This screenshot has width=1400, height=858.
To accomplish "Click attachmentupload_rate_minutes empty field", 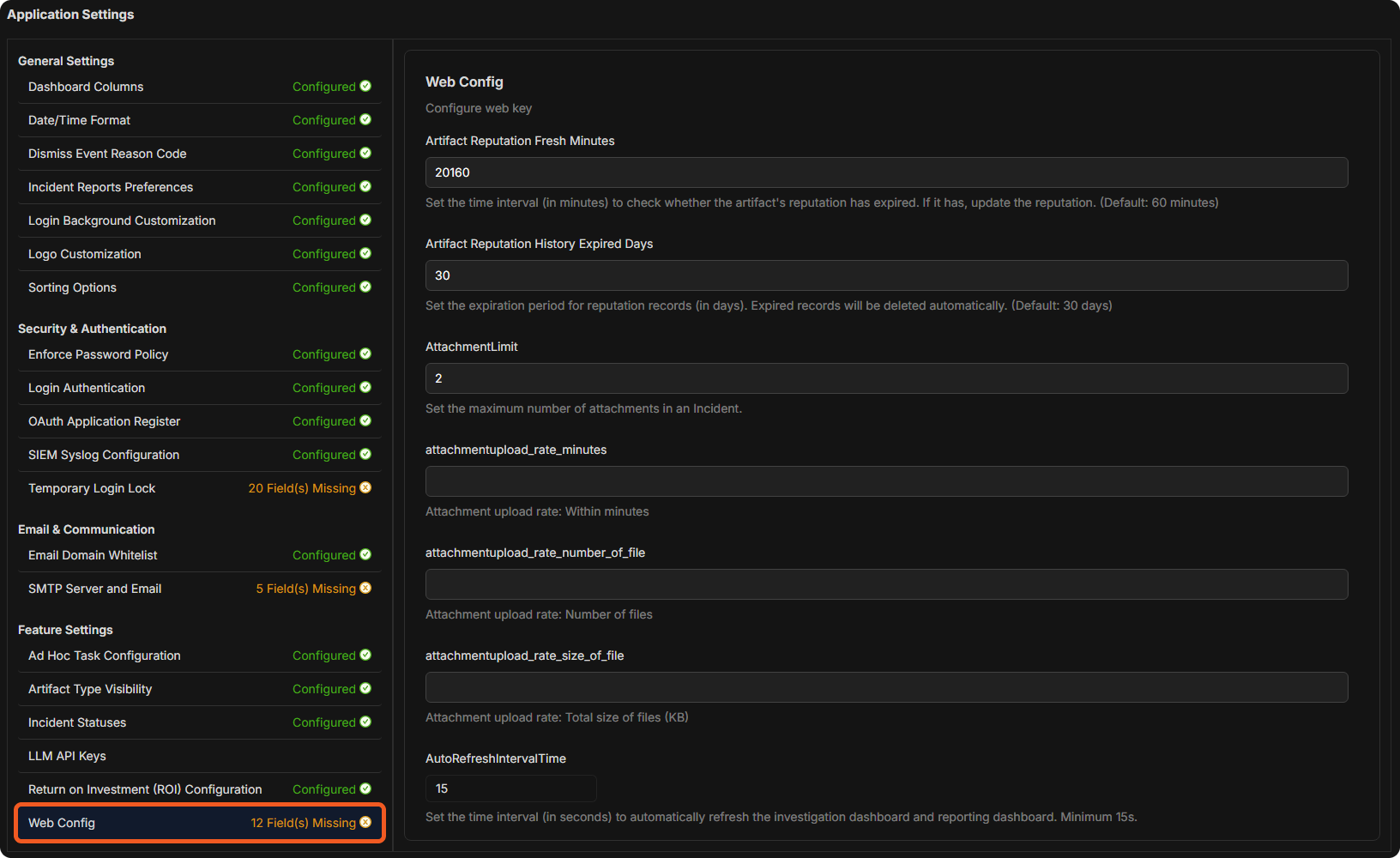I will pyautogui.click(x=887, y=481).
